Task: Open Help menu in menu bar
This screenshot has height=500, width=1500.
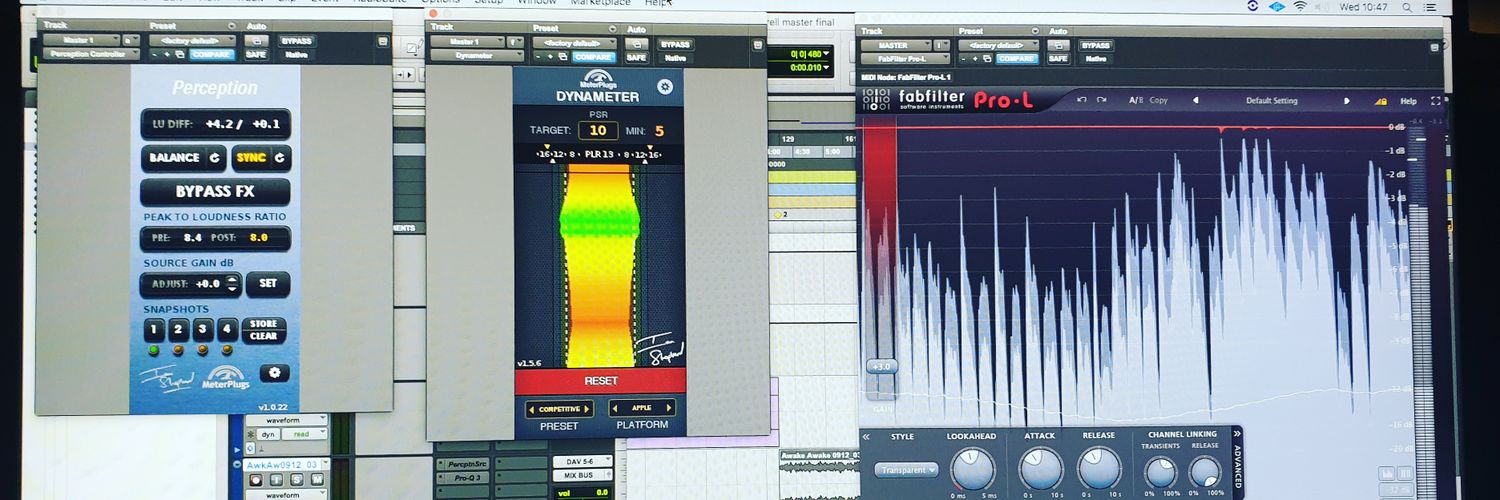Action: [x=657, y=4]
